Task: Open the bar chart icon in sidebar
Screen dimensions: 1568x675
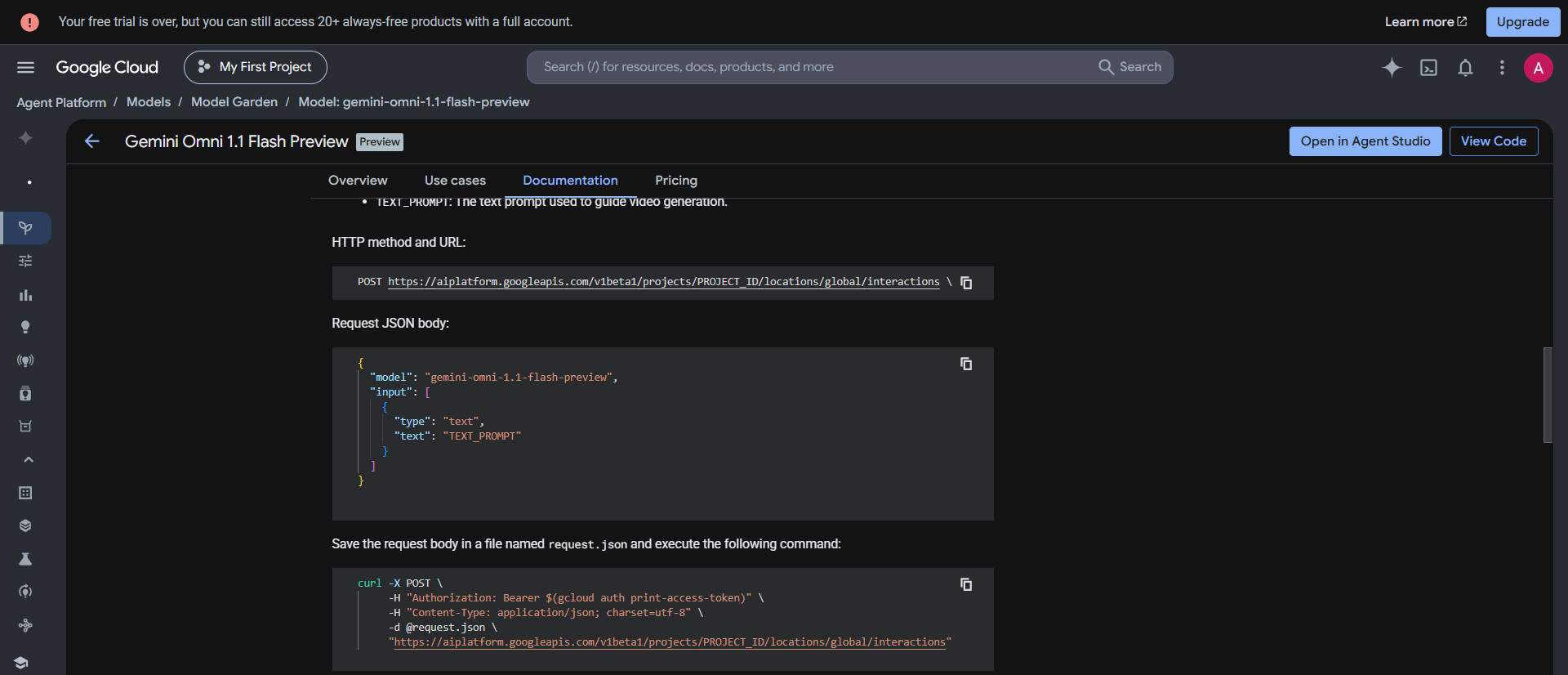Action: 25,295
